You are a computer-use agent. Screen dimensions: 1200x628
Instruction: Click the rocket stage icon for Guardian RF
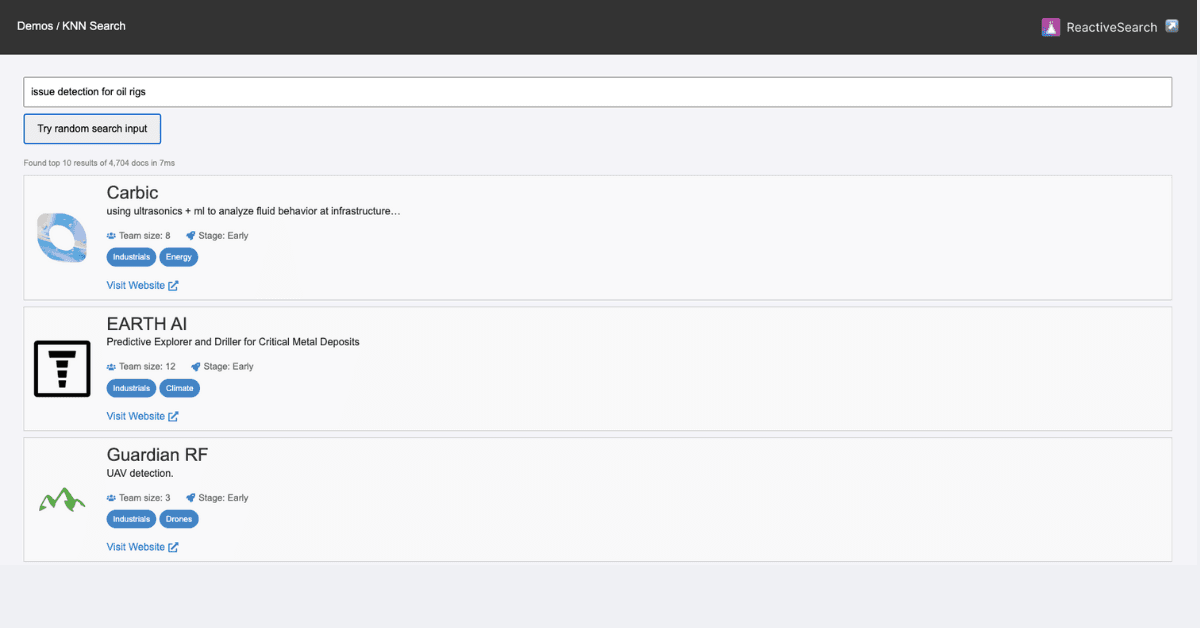(x=191, y=497)
